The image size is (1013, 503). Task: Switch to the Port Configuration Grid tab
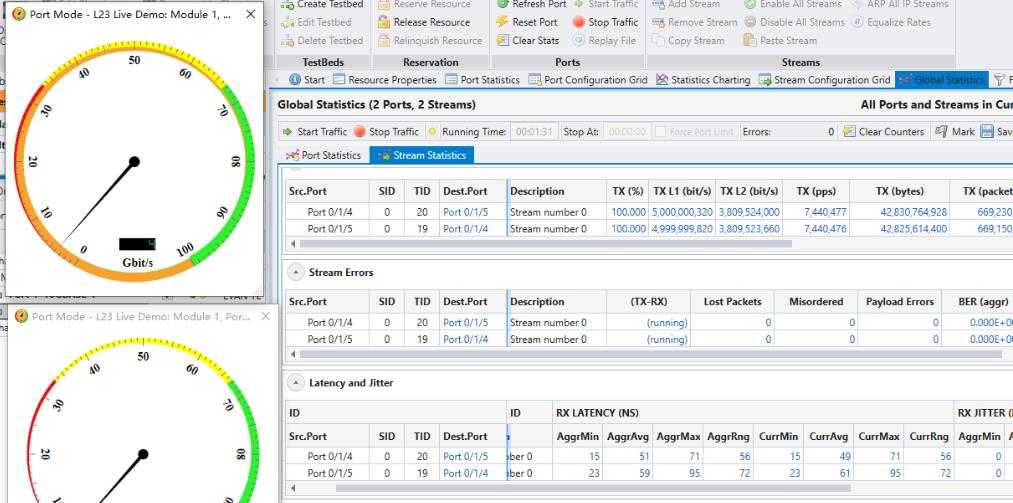[x=588, y=80]
